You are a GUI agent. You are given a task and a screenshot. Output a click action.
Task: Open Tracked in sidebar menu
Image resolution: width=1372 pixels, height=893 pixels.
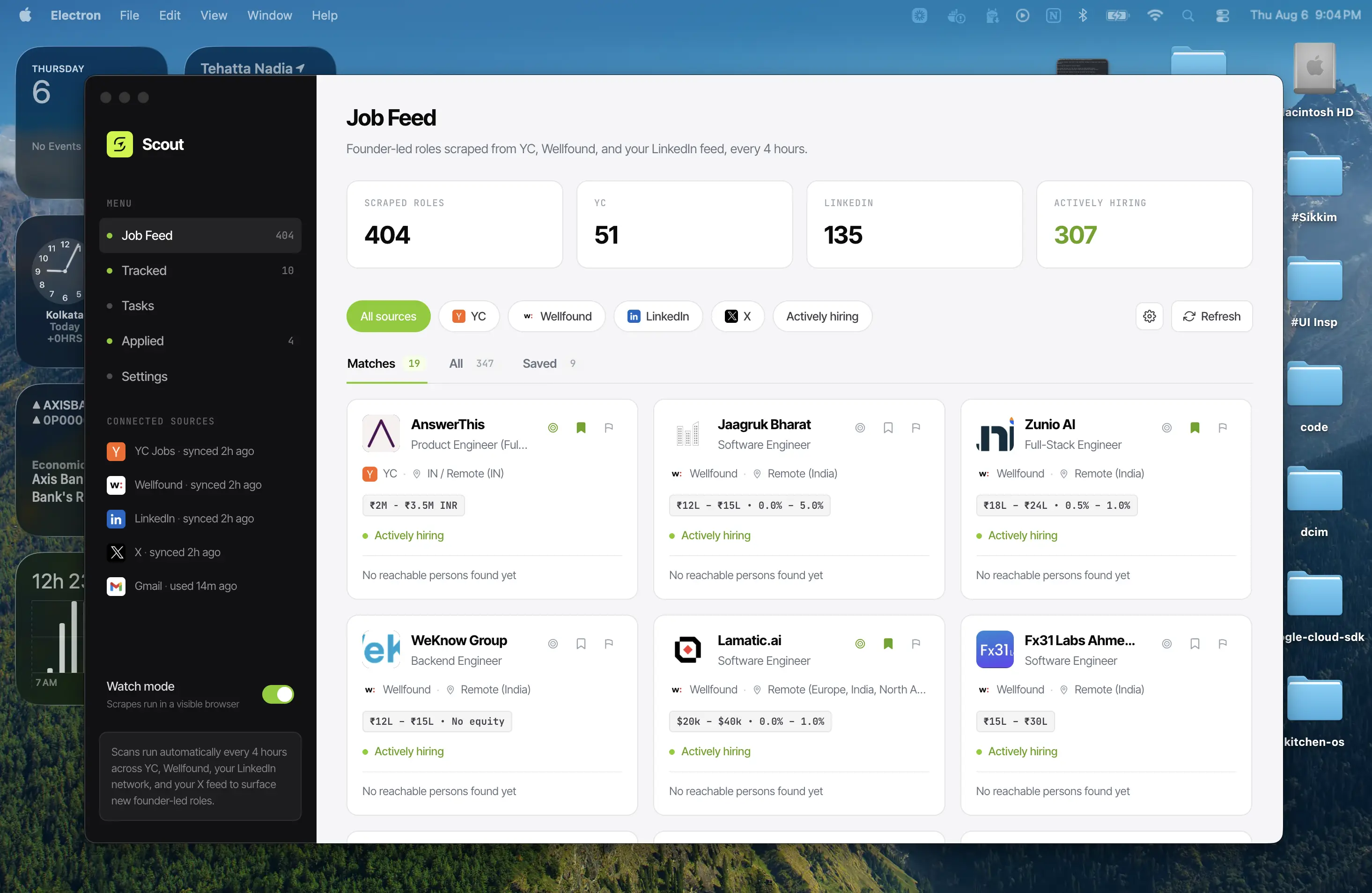pyautogui.click(x=200, y=270)
